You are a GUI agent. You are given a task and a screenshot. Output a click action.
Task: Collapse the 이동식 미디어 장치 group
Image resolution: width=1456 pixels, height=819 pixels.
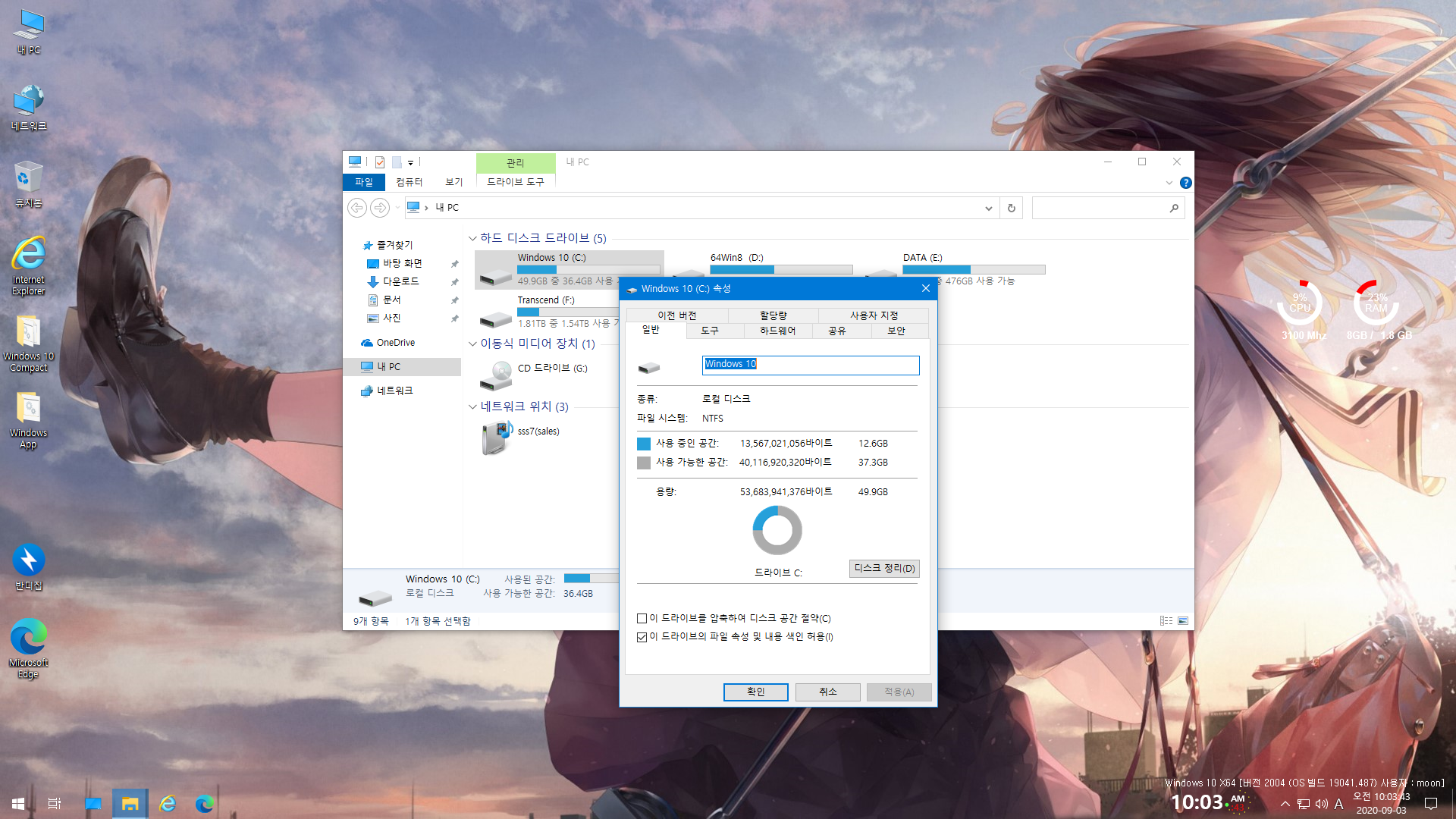(x=473, y=344)
